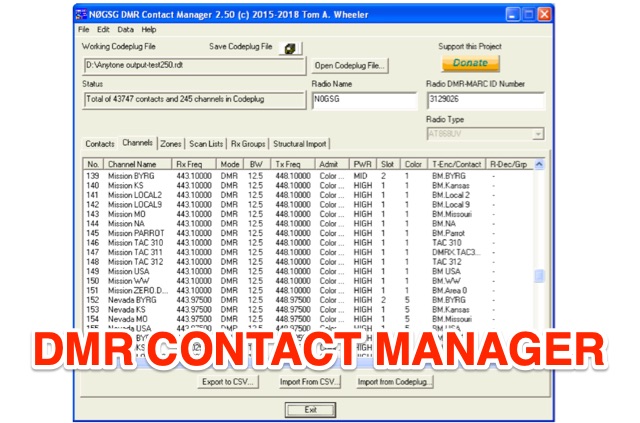640x423 pixels.
Task: Click Export to CSV button
Action: (228, 382)
